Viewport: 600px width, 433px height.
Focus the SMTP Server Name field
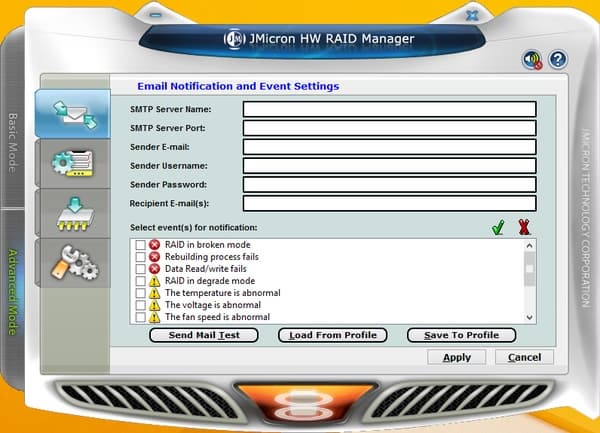390,109
